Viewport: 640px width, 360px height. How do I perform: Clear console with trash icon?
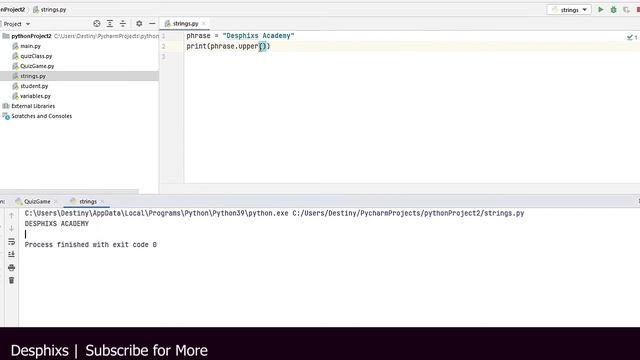pyautogui.click(x=11, y=280)
